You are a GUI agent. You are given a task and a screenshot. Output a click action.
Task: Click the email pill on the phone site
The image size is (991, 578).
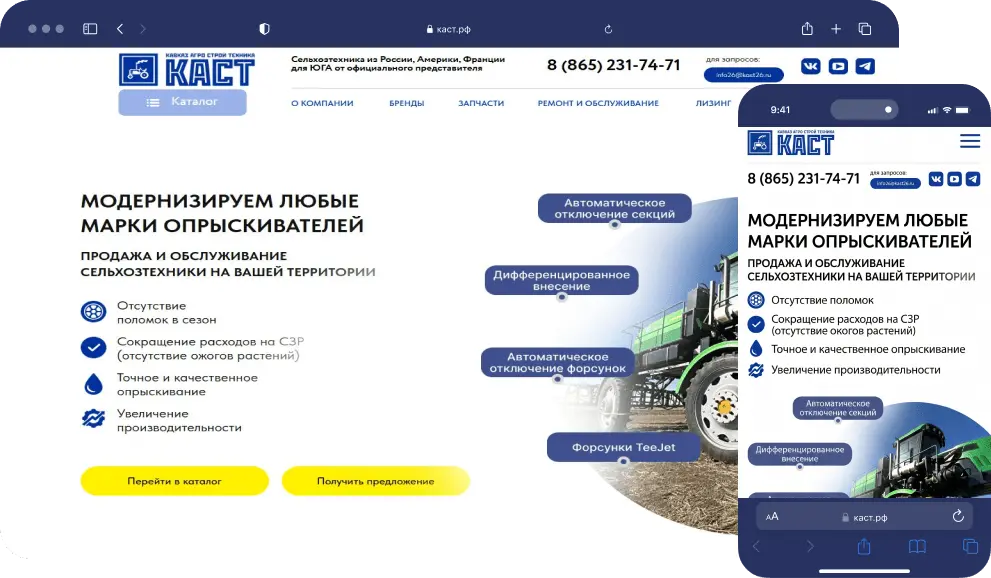pos(895,183)
